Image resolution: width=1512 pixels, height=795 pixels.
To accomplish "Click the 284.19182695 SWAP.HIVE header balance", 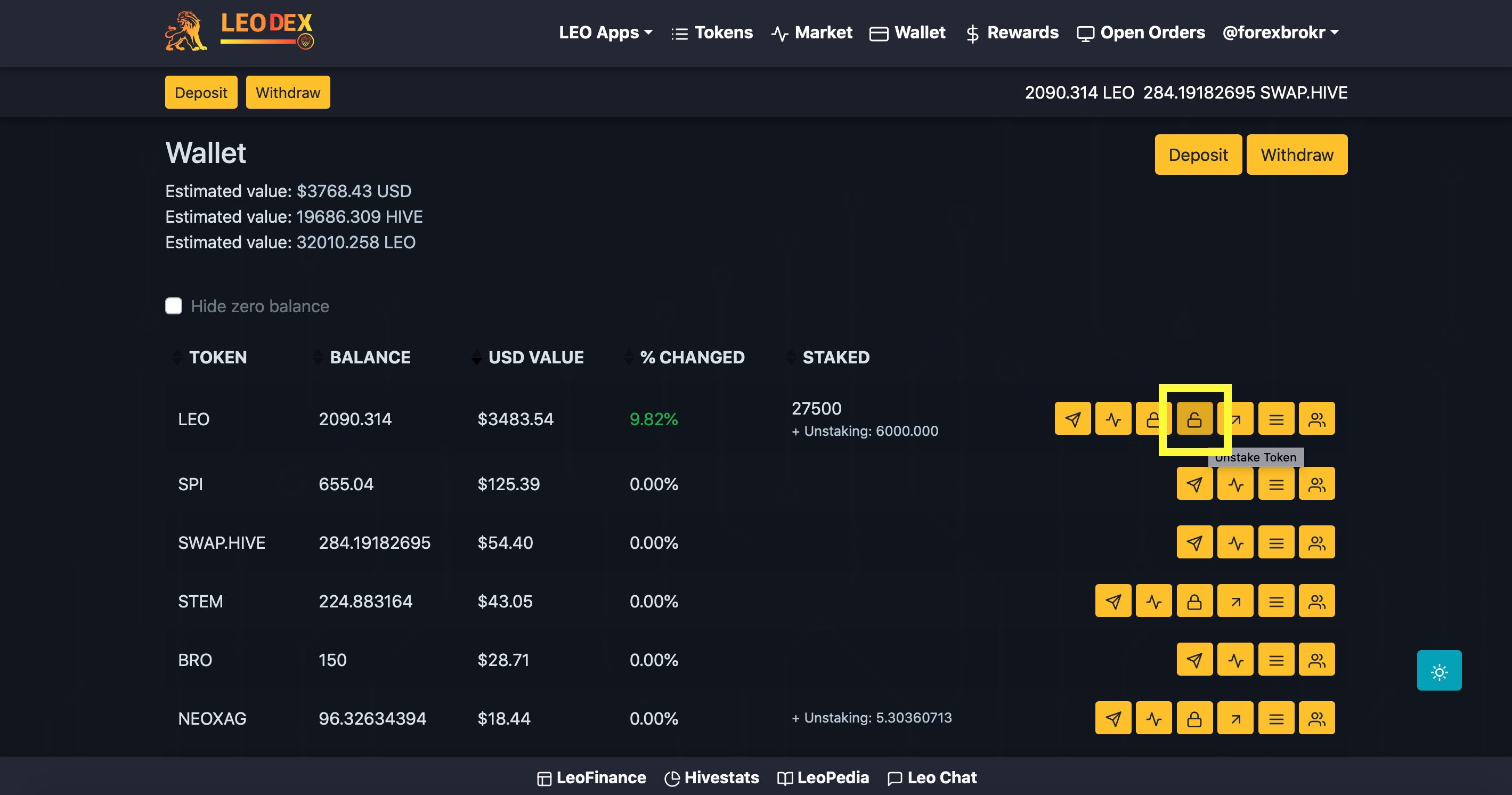I will [1246, 92].
